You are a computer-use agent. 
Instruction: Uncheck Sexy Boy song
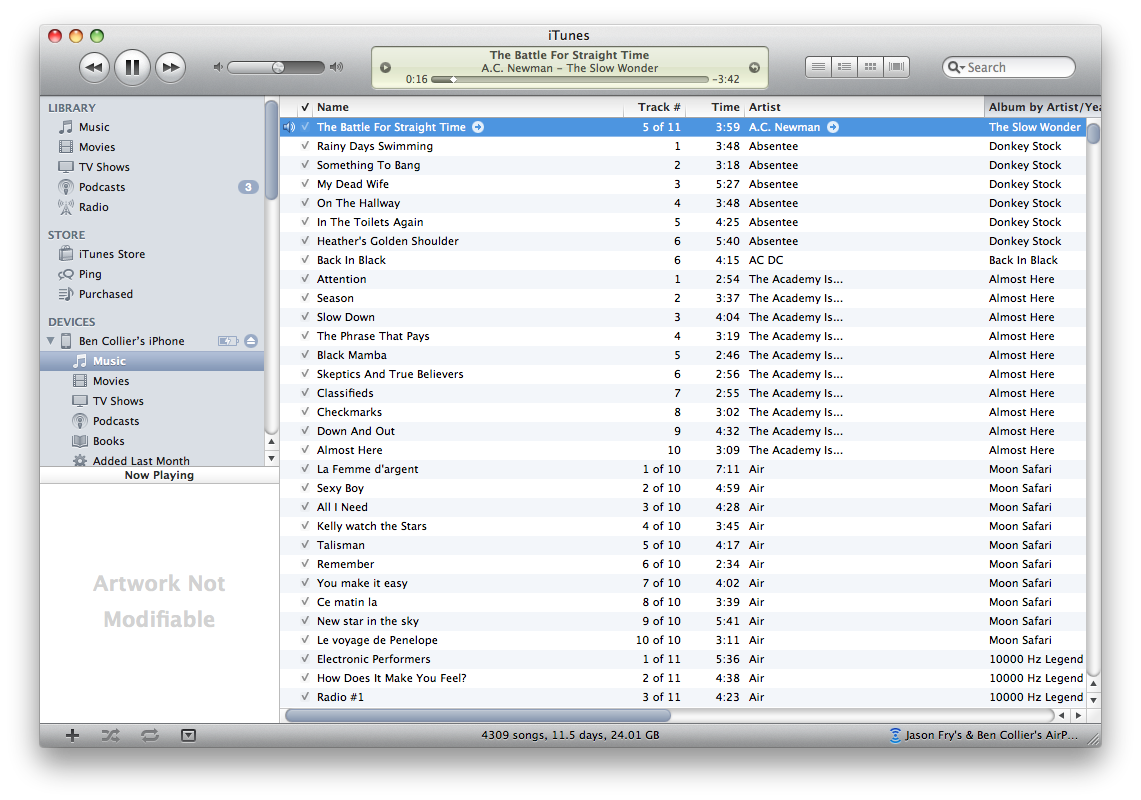coord(305,488)
